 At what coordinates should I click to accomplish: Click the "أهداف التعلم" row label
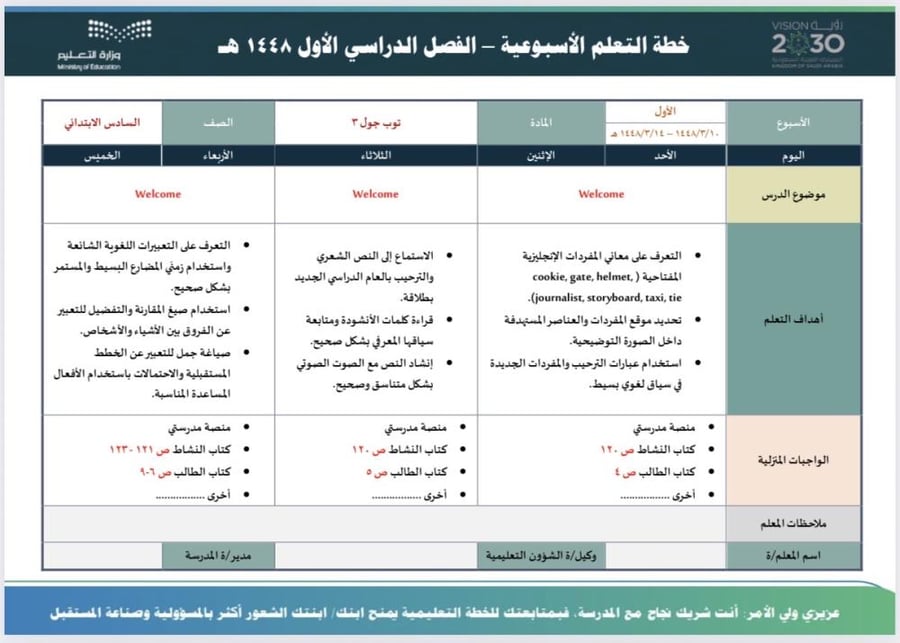pyautogui.click(x=793, y=319)
